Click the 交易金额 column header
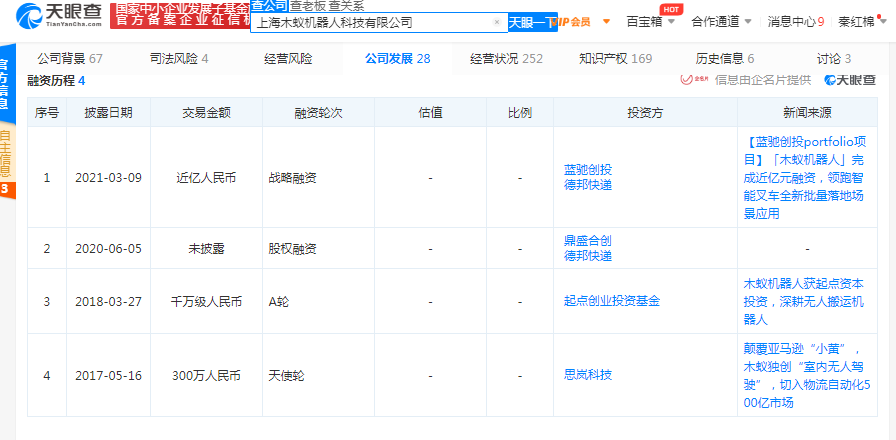 coord(206,113)
